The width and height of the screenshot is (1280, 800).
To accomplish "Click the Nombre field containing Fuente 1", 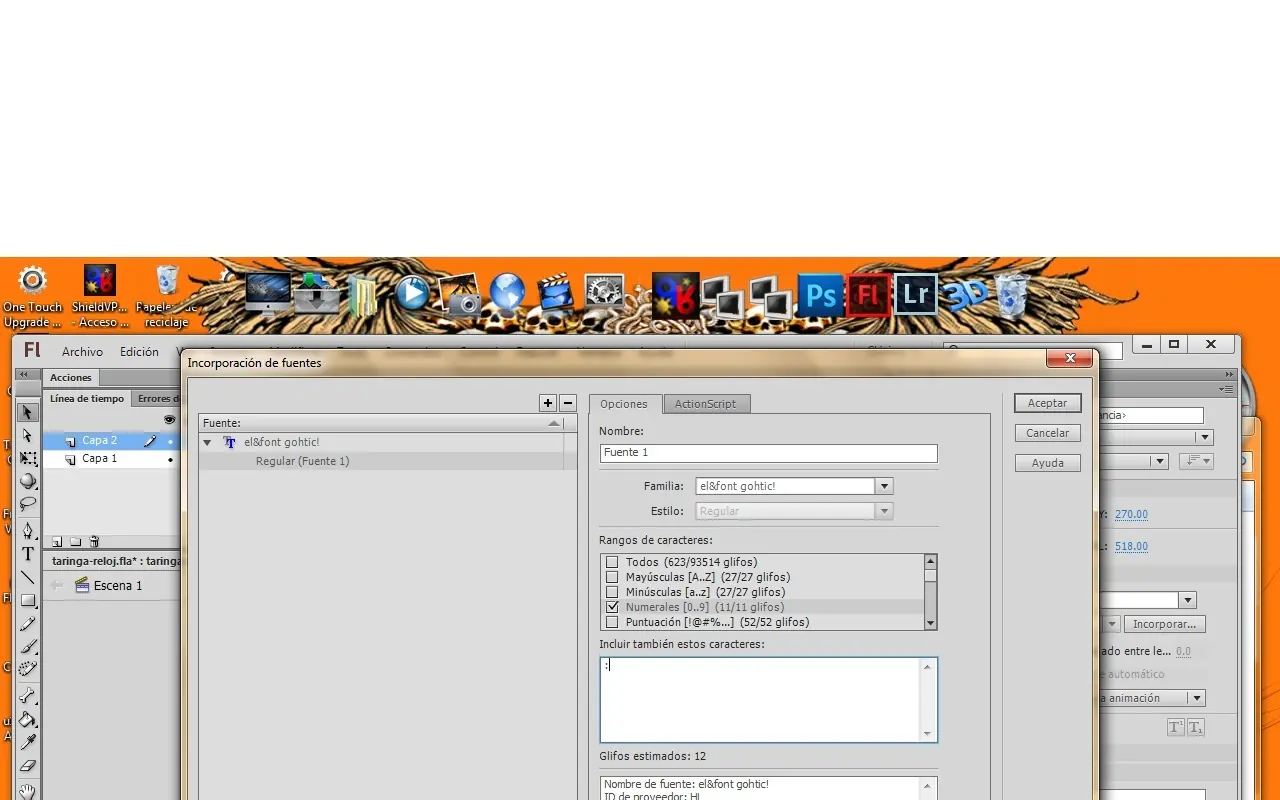I will pyautogui.click(x=768, y=453).
